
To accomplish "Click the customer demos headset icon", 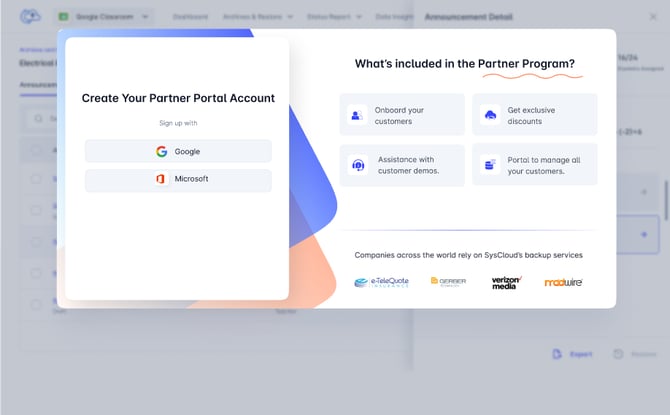I will [357, 165].
